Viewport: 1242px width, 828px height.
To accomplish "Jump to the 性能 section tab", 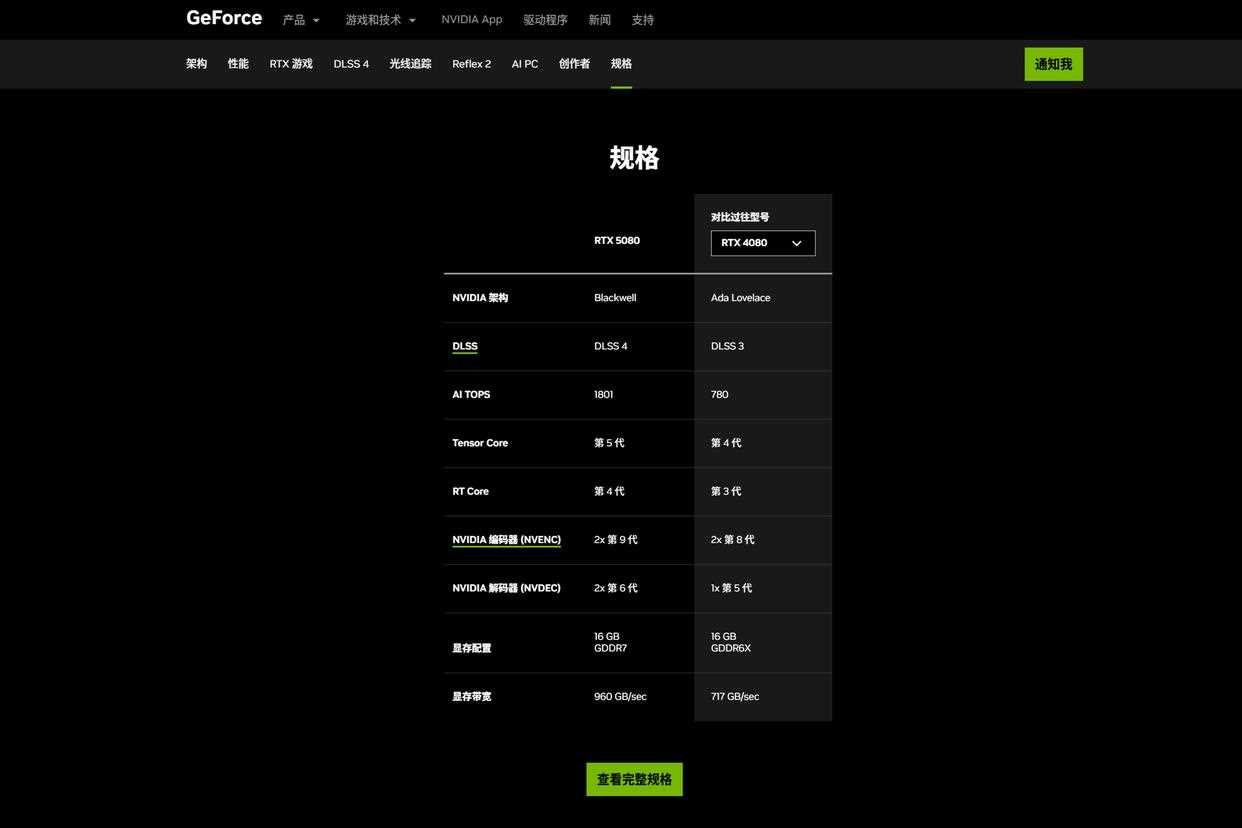I will 238,64.
